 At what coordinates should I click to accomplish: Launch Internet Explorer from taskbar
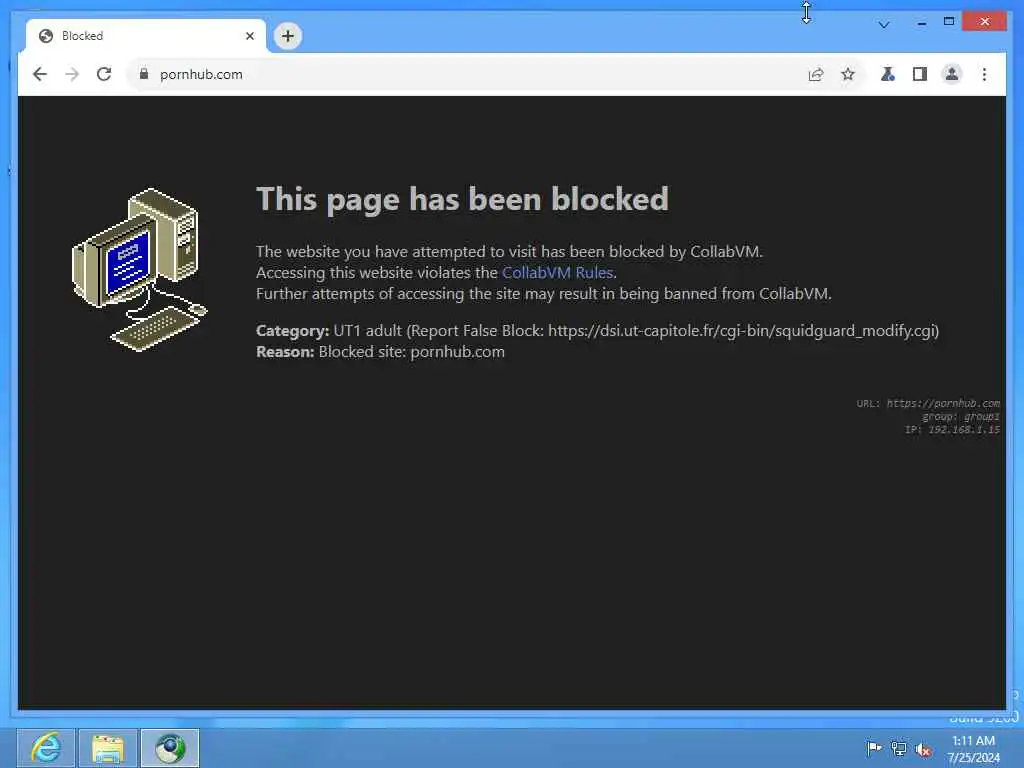coord(46,748)
